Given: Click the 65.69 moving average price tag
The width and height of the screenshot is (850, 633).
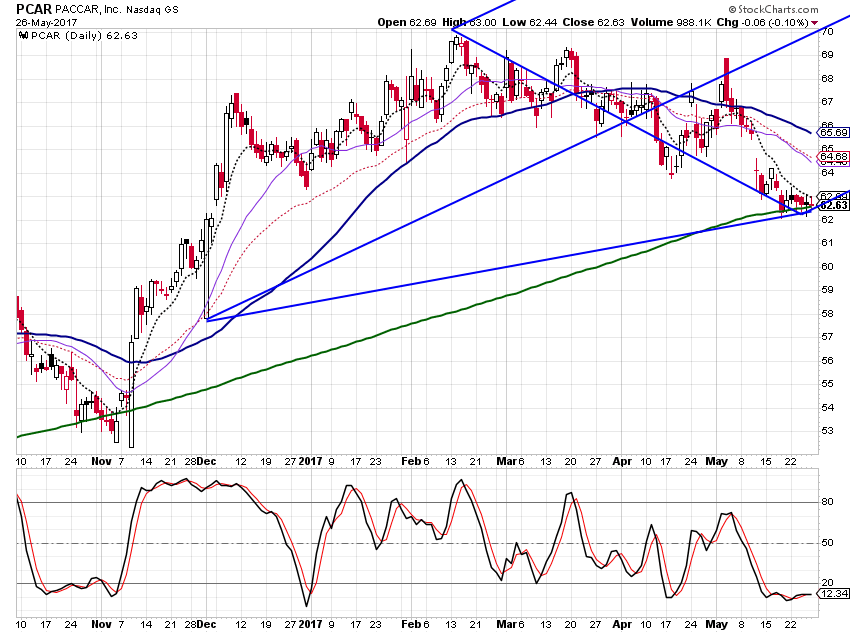Looking at the screenshot, I should [x=834, y=132].
